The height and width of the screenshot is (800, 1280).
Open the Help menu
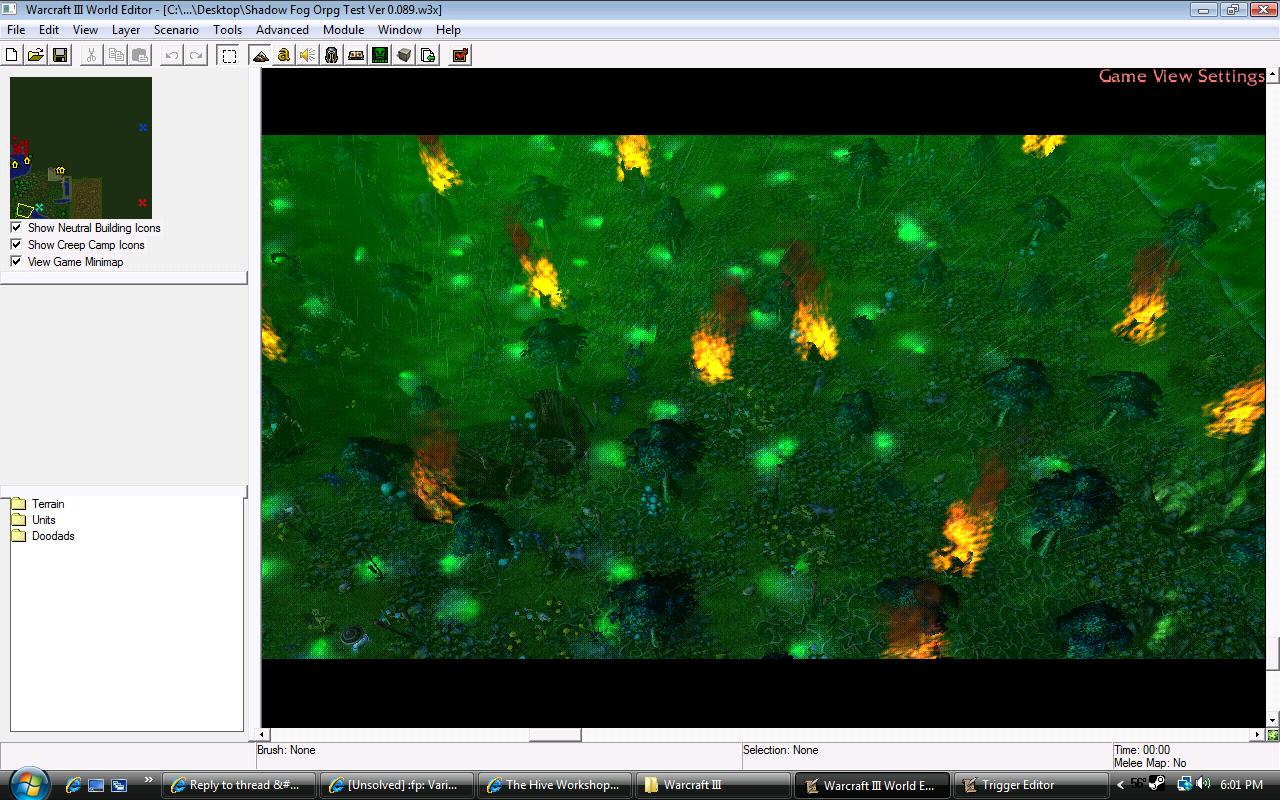click(448, 30)
